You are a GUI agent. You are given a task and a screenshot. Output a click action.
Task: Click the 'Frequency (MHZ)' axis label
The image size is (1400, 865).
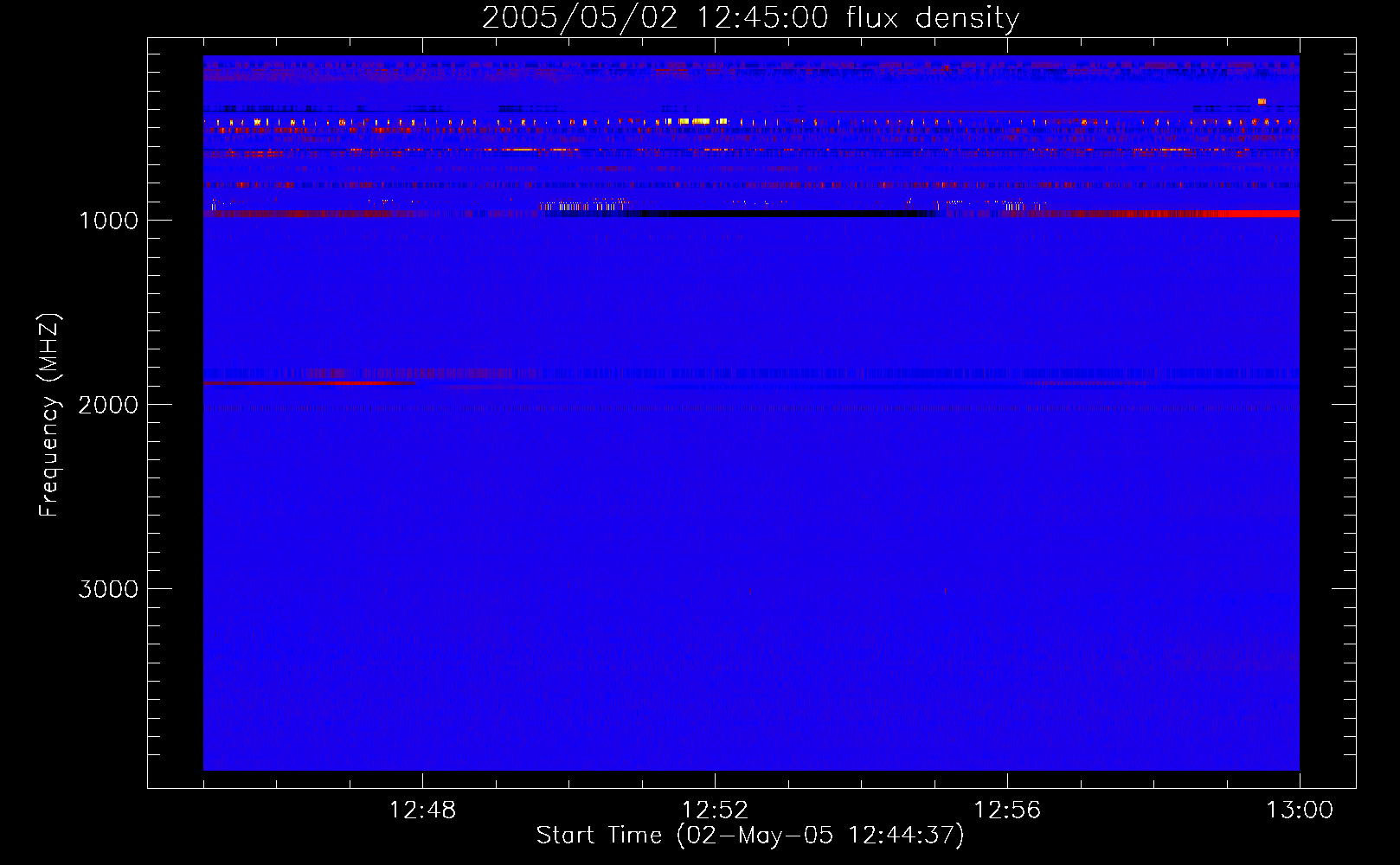49,414
